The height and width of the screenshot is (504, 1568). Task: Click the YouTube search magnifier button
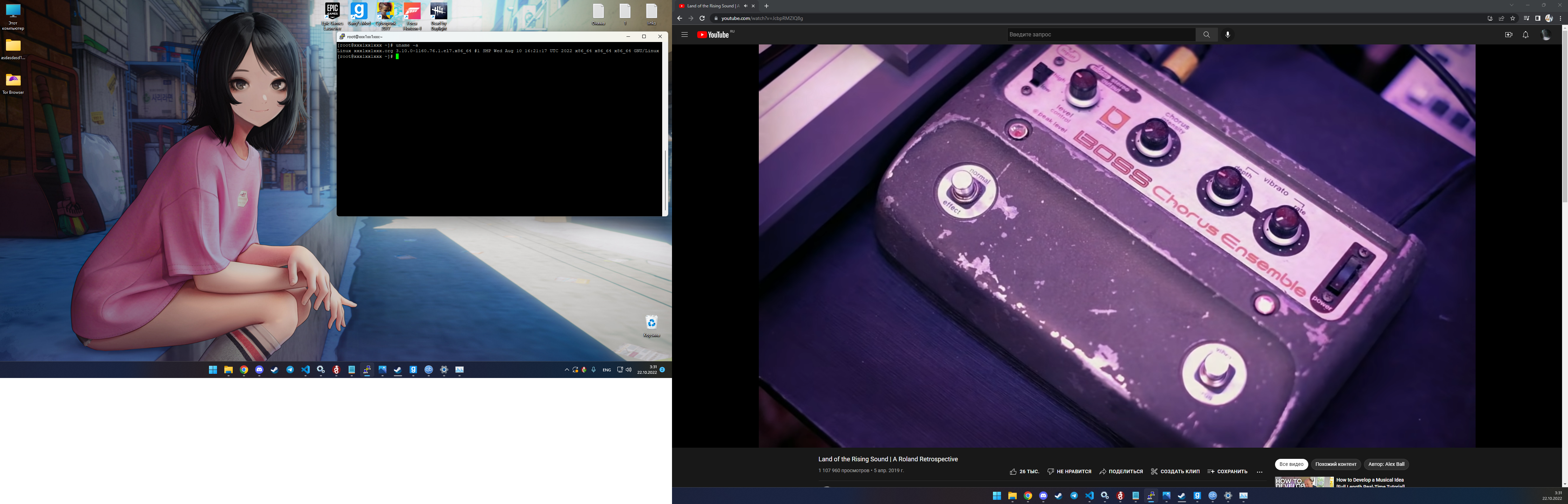click(x=1206, y=35)
